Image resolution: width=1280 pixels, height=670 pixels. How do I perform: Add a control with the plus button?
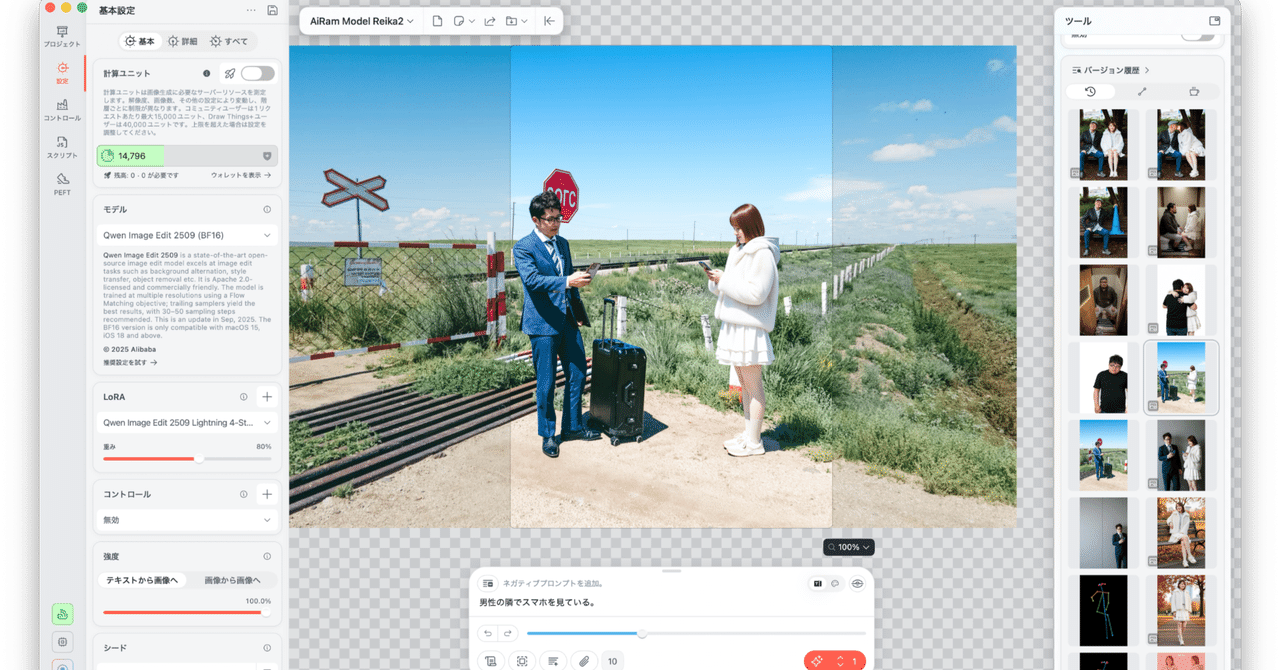[x=267, y=494]
